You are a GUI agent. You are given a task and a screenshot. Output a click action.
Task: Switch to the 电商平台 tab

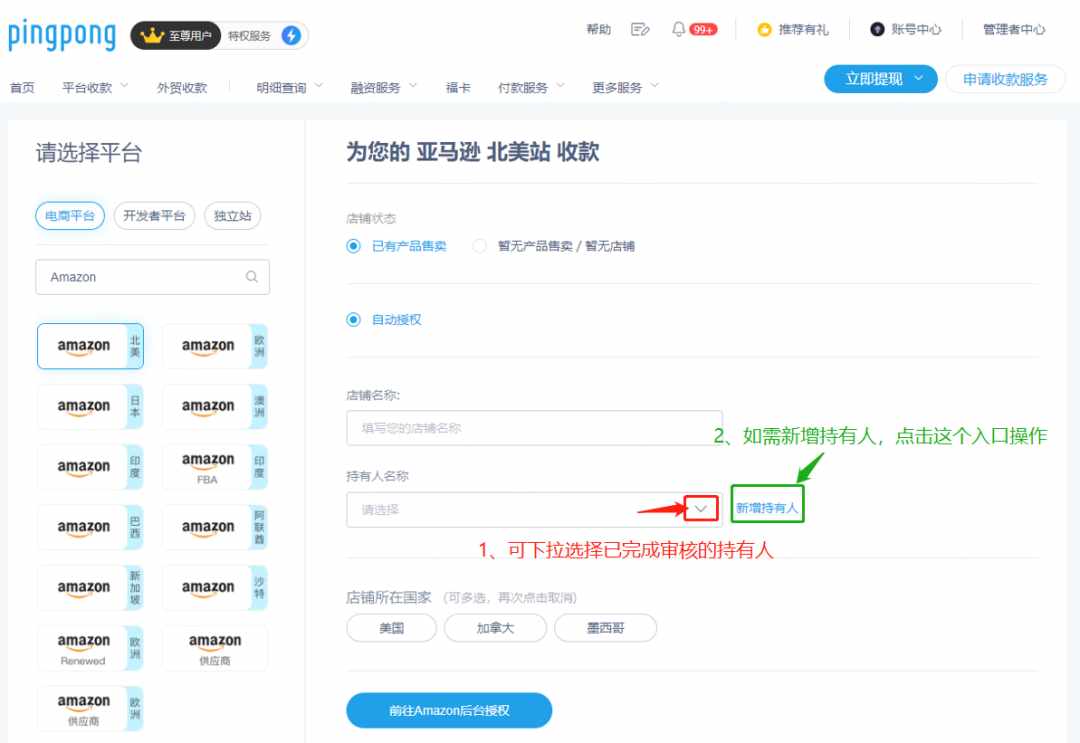[70, 216]
